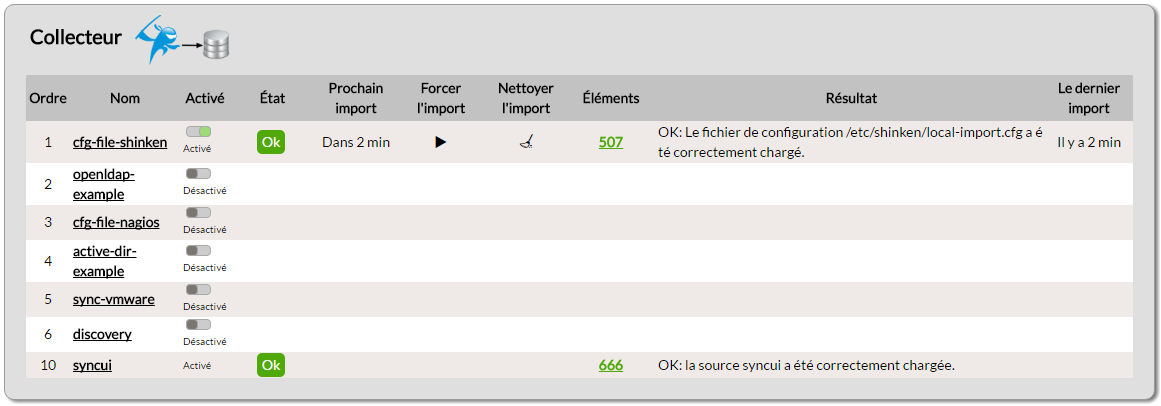This screenshot has width=1161, height=406.
Task: Turn on the active-dir-example toggle
Action: coord(198,250)
